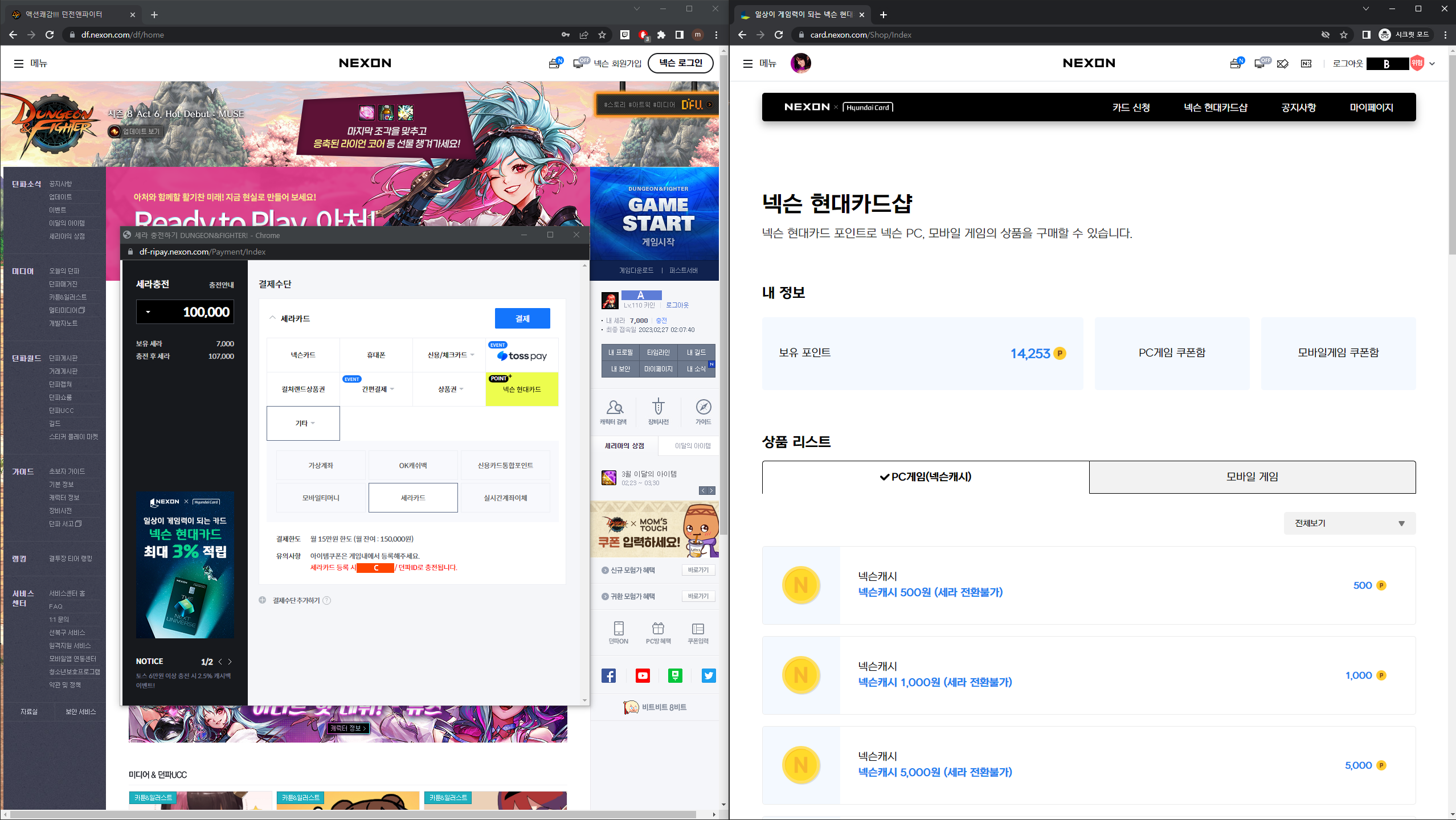Collapse the 세라카드 section chevron
The height and width of the screenshot is (820, 1456).
coord(272,318)
